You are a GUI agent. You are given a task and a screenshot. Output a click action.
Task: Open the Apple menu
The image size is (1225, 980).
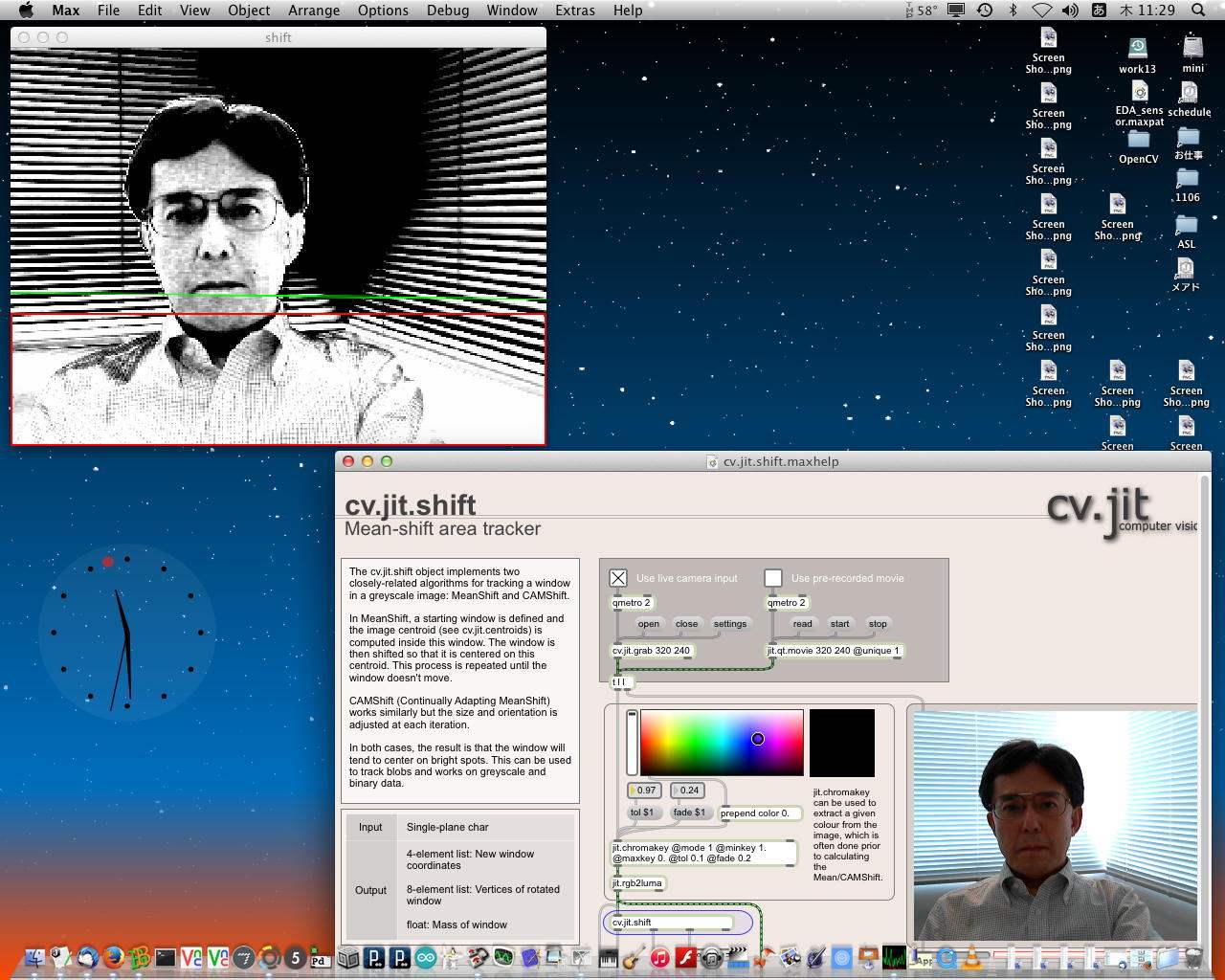coord(26,11)
